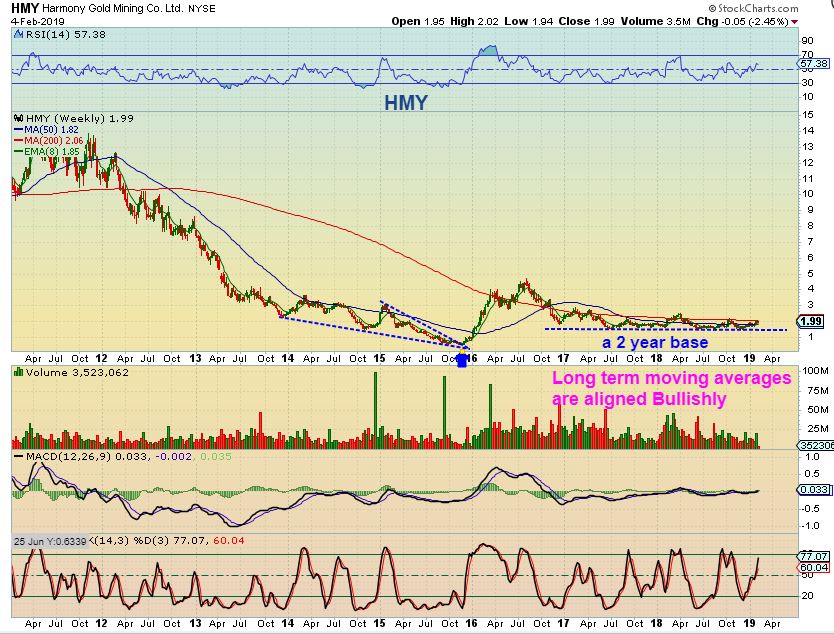Click the candlestick icon beside HMY (Weekly)
Image resolution: width=834 pixels, height=634 pixels.
(x=19, y=119)
